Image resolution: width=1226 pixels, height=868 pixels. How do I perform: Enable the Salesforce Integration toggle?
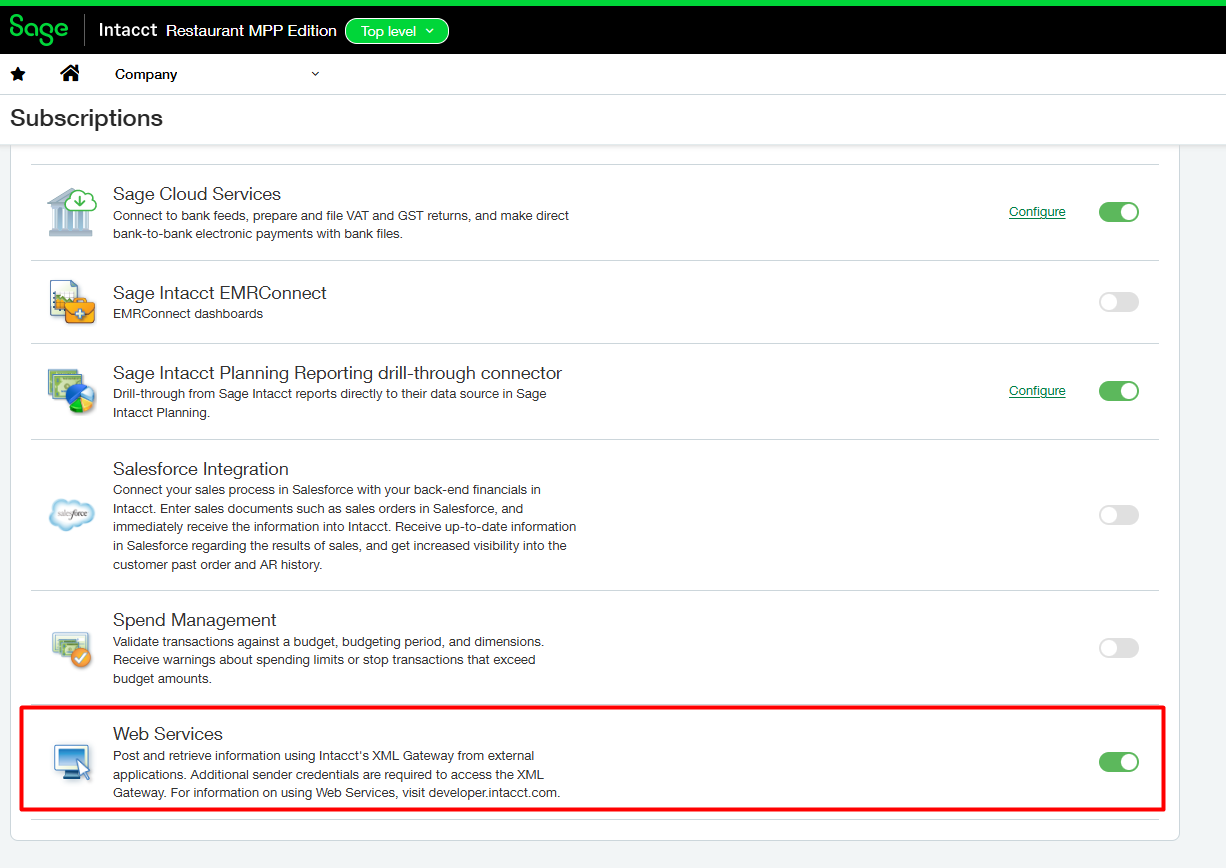[1118, 515]
